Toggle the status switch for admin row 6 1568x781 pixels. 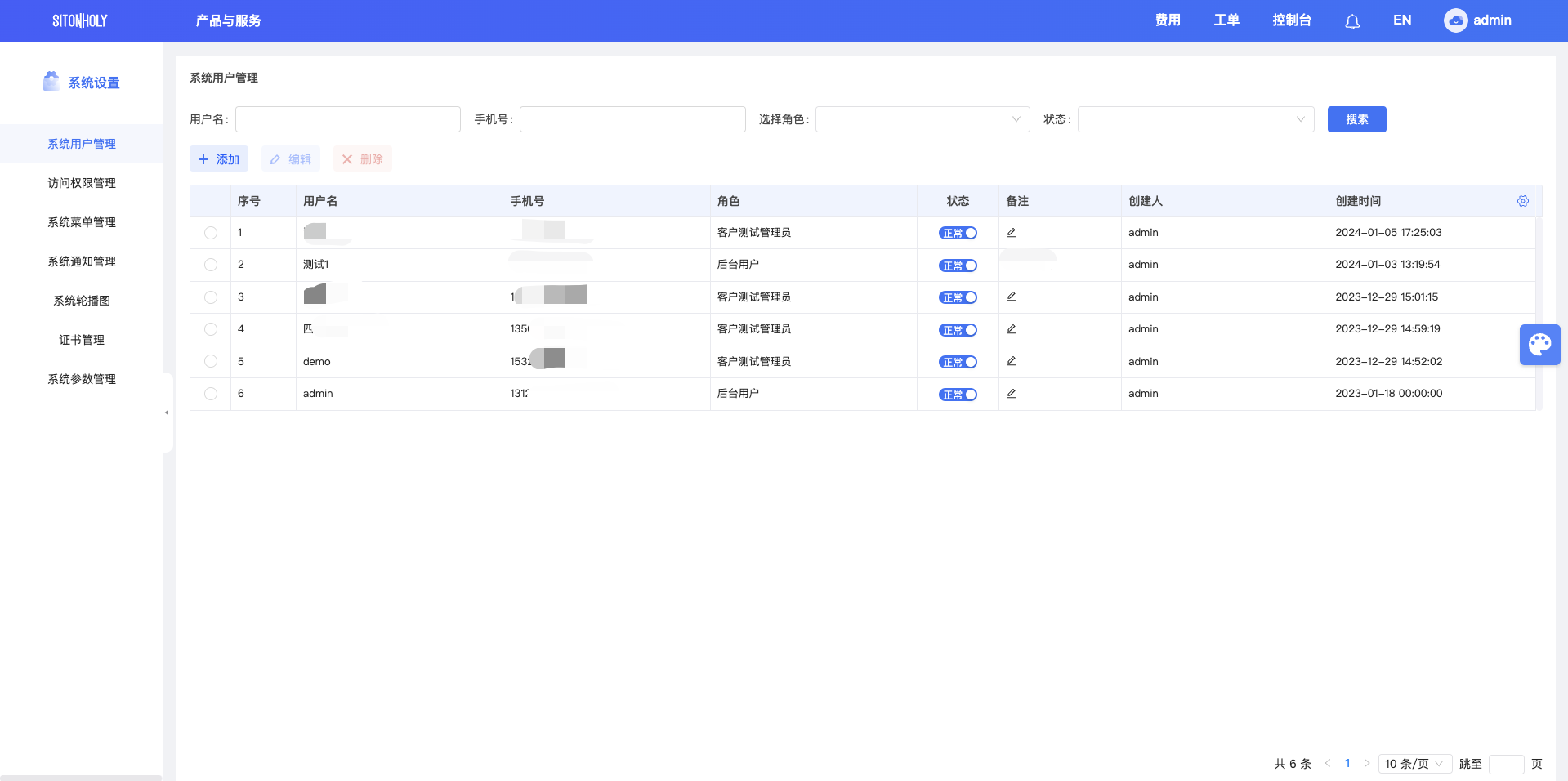(958, 395)
